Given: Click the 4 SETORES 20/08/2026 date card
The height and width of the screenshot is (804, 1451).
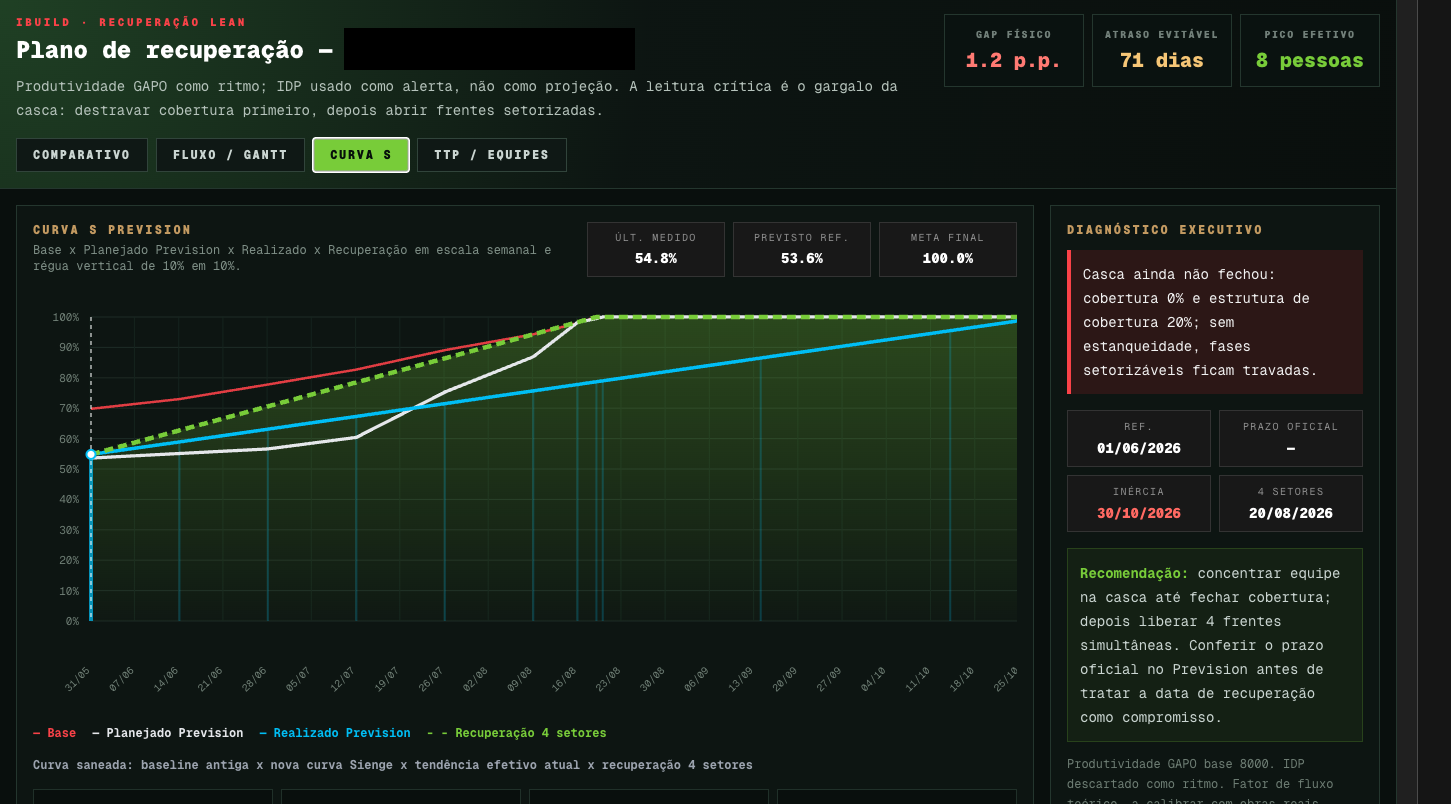Looking at the screenshot, I should (1291, 503).
